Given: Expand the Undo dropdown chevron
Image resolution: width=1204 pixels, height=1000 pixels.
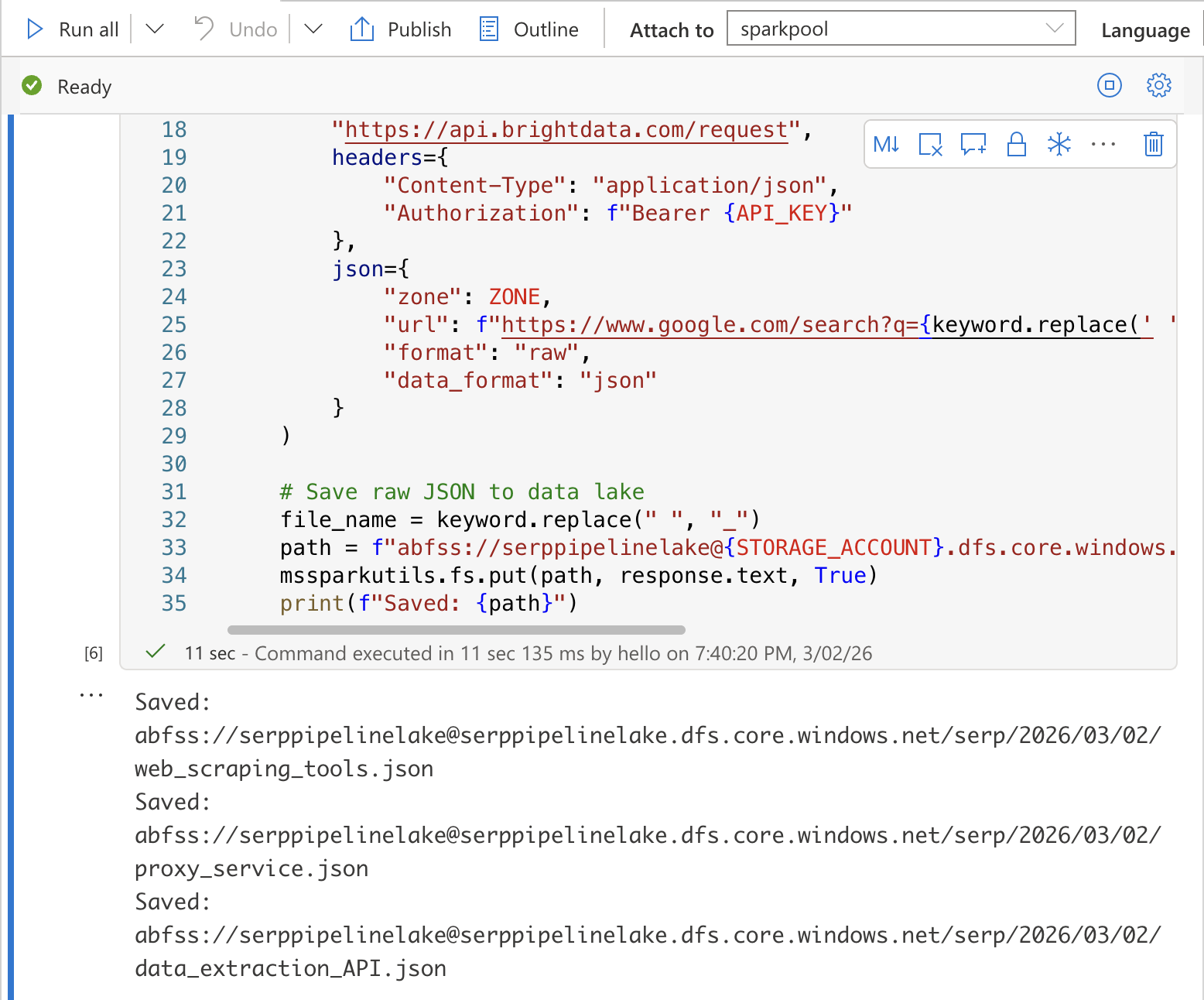Looking at the screenshot, I should pyautogui.click(x=313, y=29).
